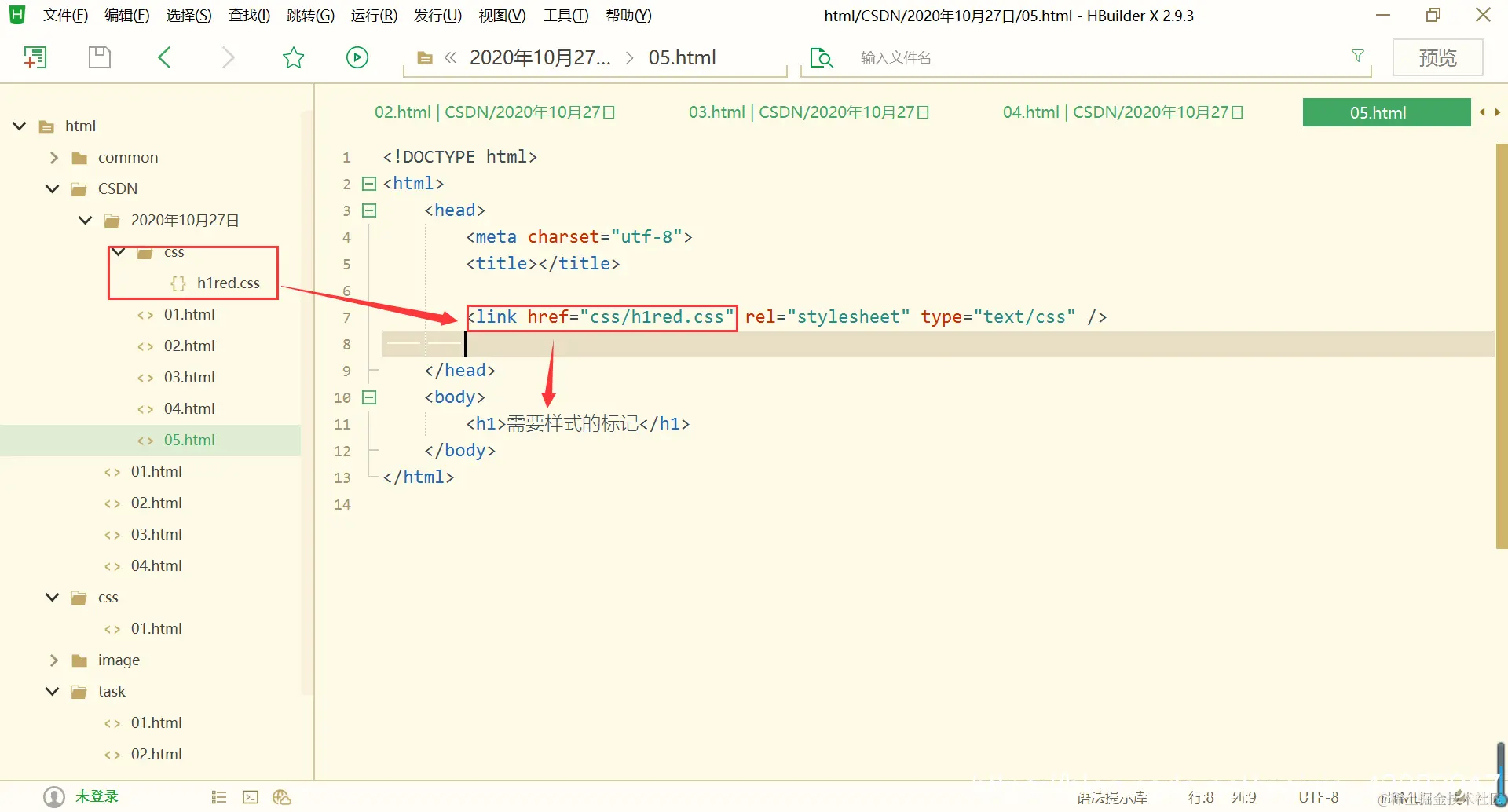The width and height of the screenshot is (1508, 812).
Task: Expand the common folder
Action: pyautogui.click(x=53, y=157)
